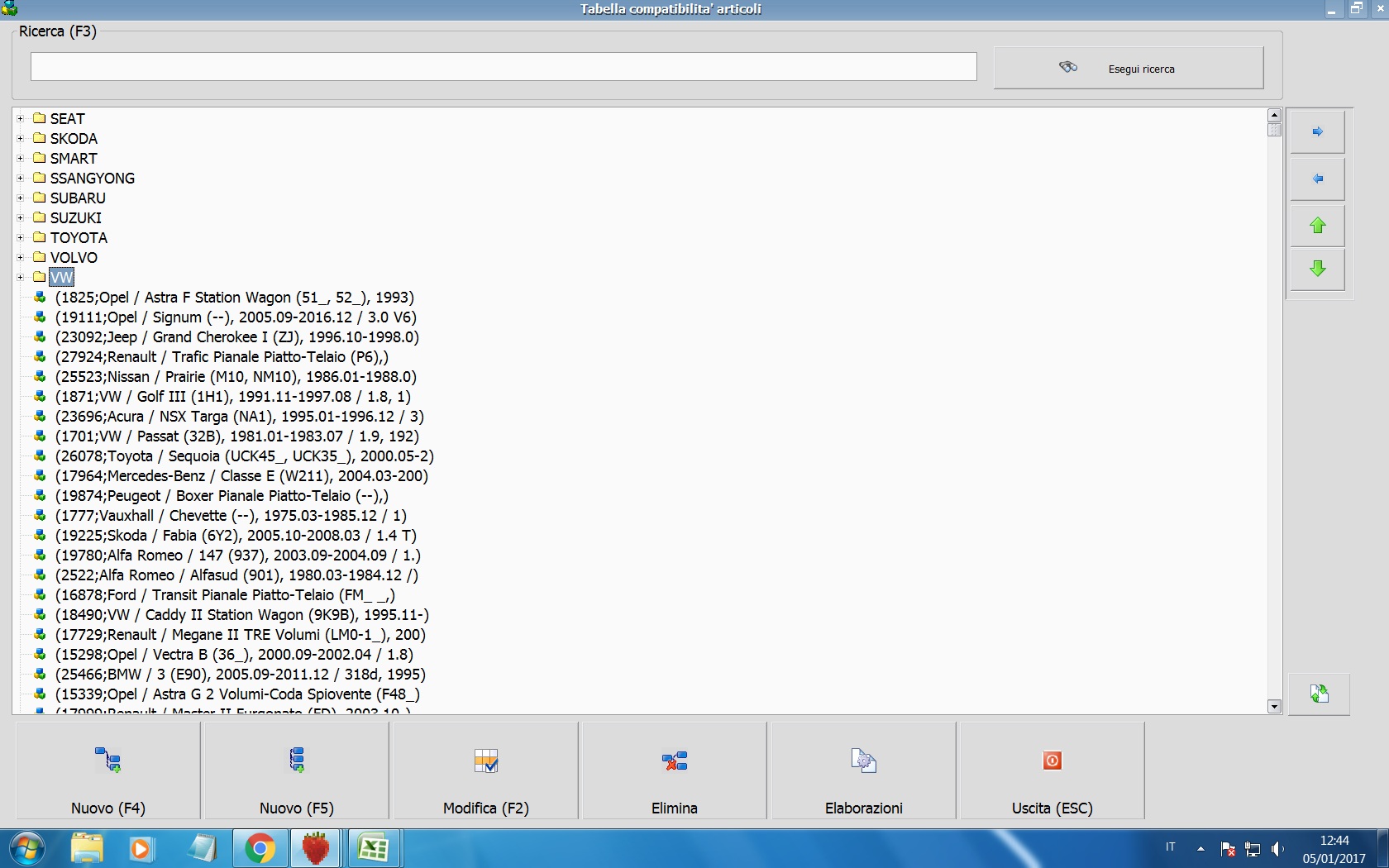
Task: Click Uscita (ESC) exit button
Action: point(1052,770)
